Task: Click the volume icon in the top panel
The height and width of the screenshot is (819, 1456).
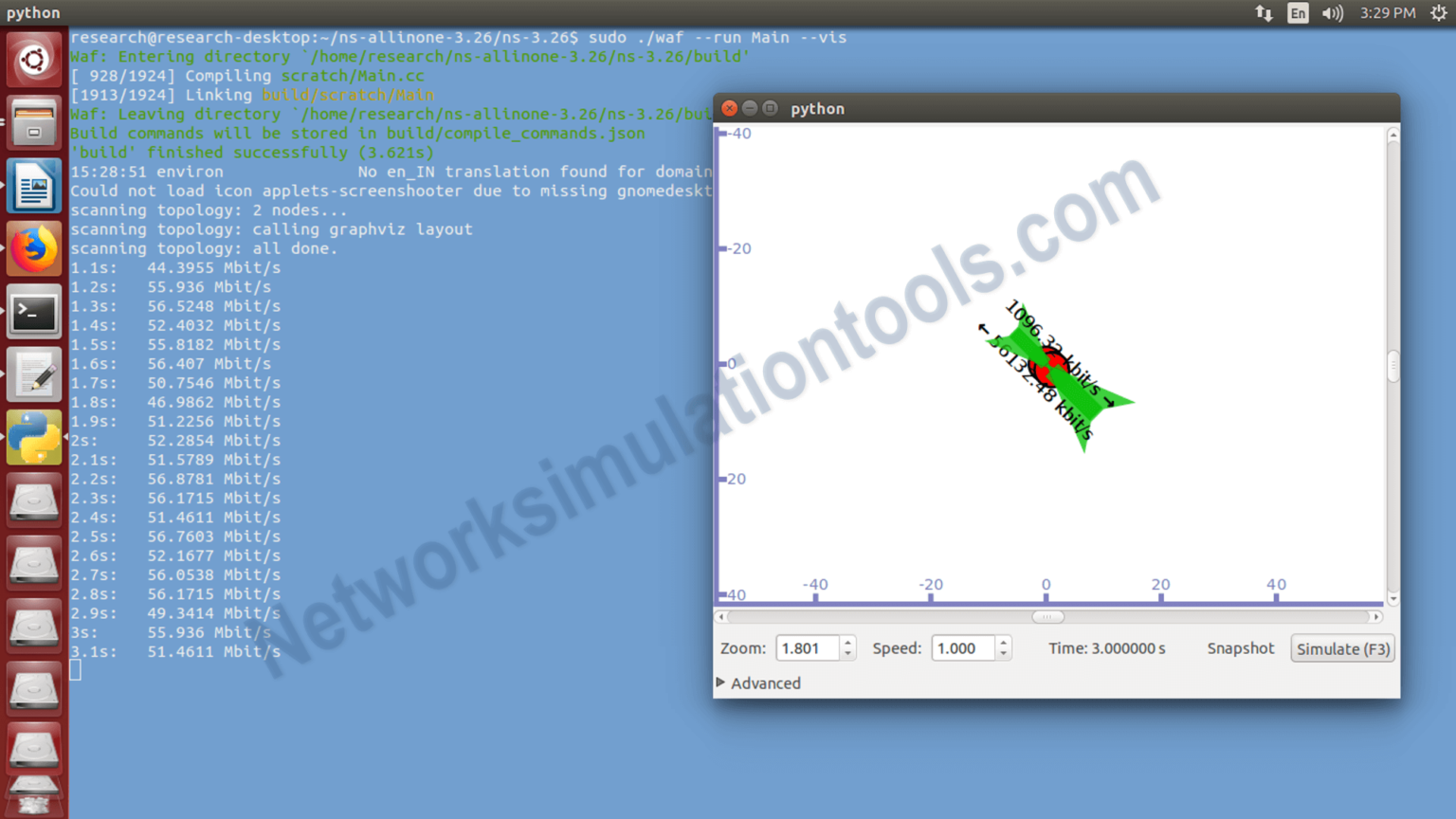Action: click(x=1334, y=13)
